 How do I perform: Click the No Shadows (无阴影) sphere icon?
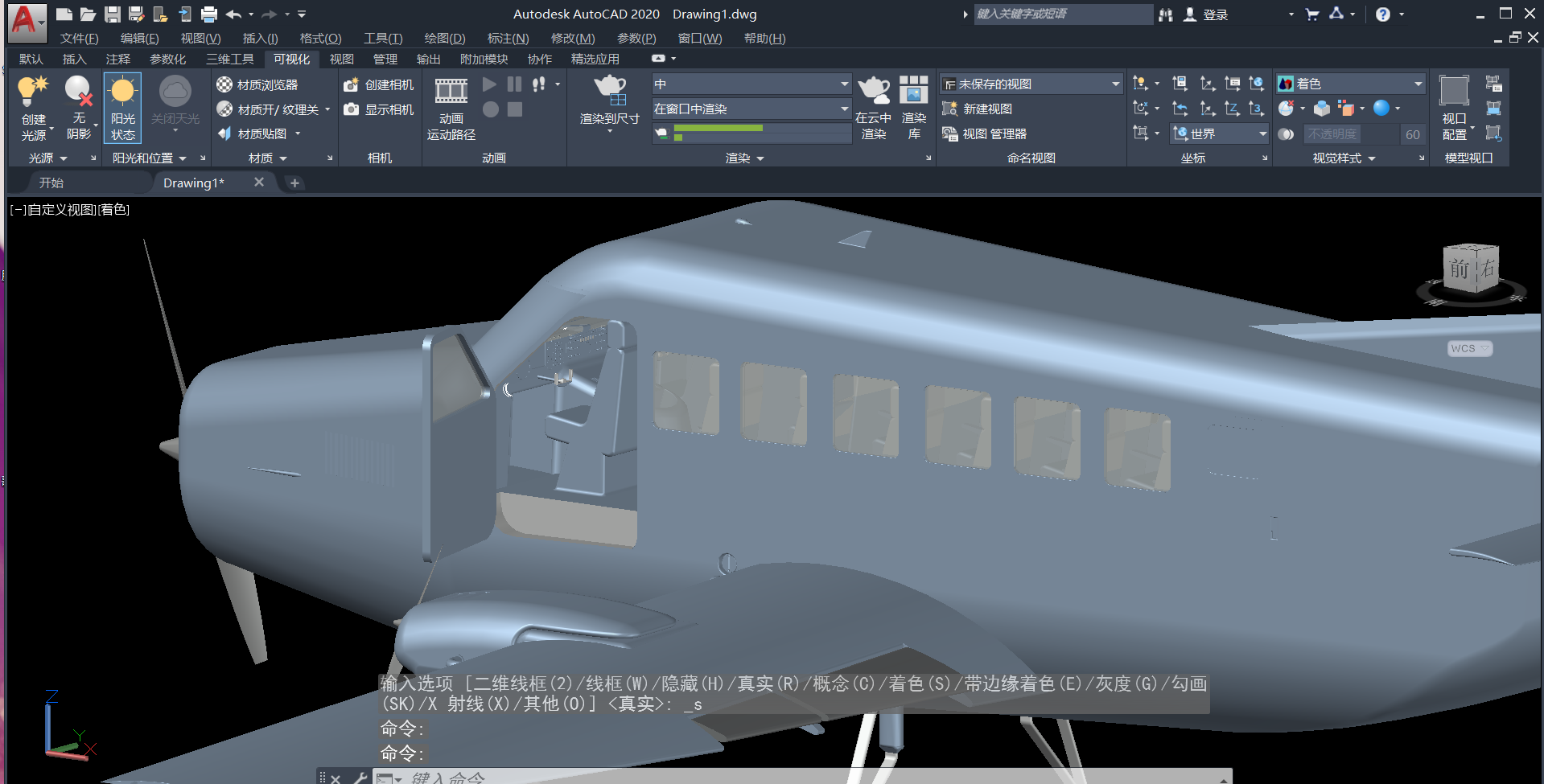pos(78,92)
